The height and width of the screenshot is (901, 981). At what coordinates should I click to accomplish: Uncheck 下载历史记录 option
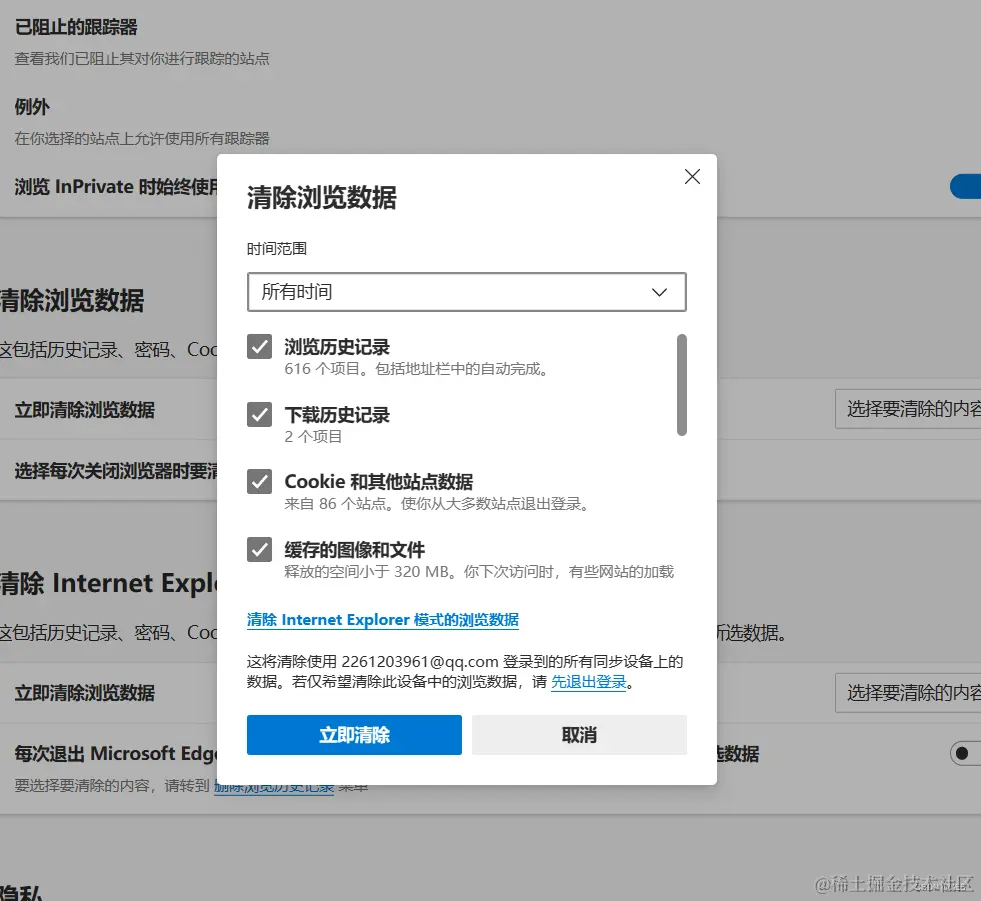259,415
